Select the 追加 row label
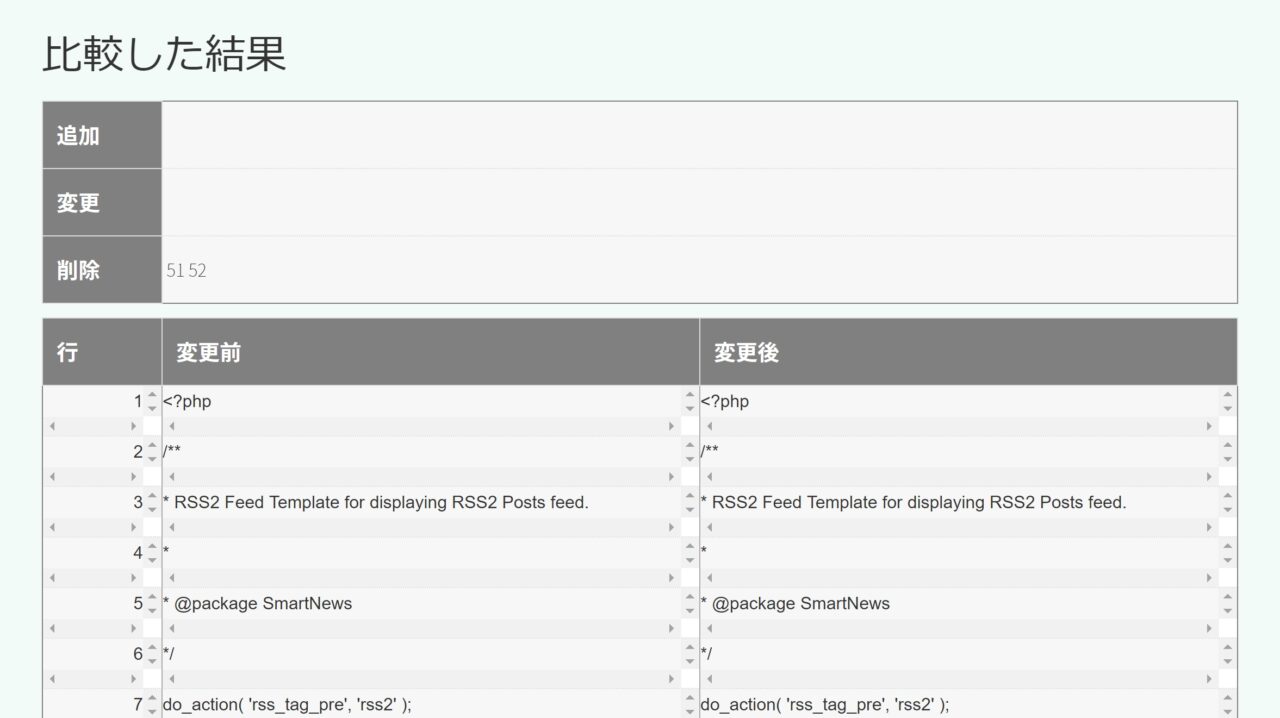The width and height of the screenshot is (1280, 718). (101, 135)
